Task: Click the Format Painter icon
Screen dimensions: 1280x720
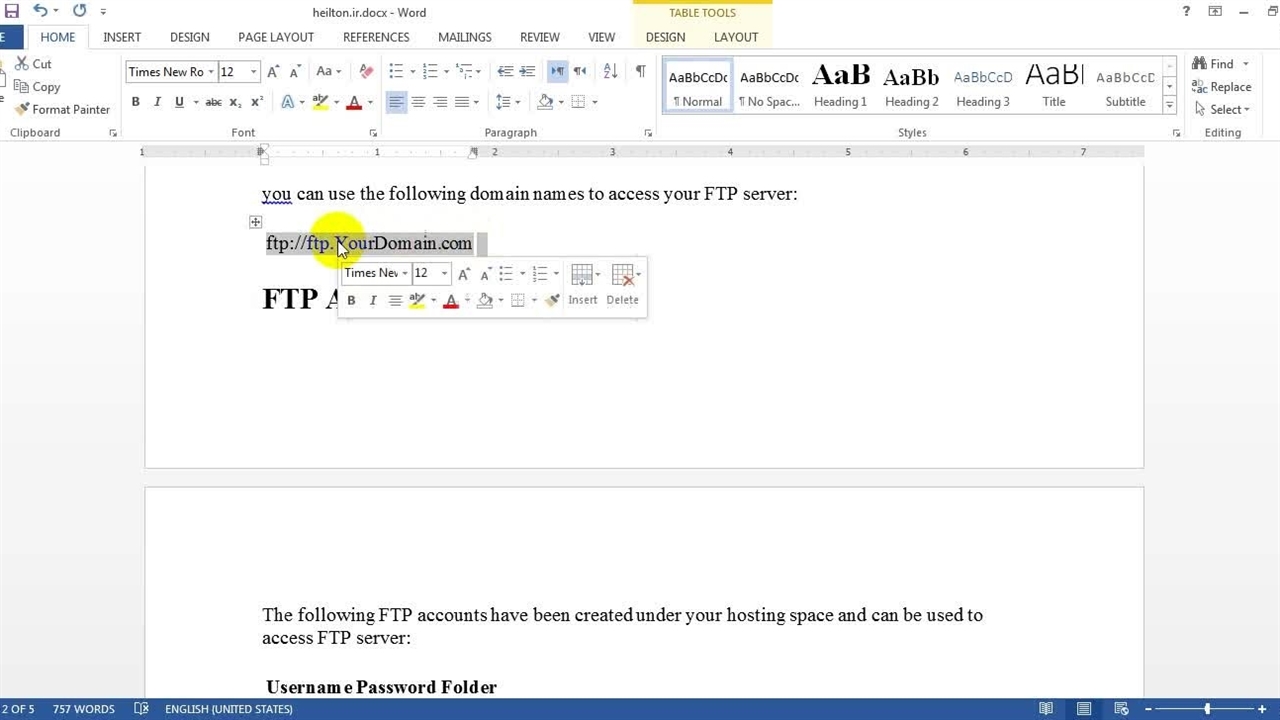Action: [62, 109]
